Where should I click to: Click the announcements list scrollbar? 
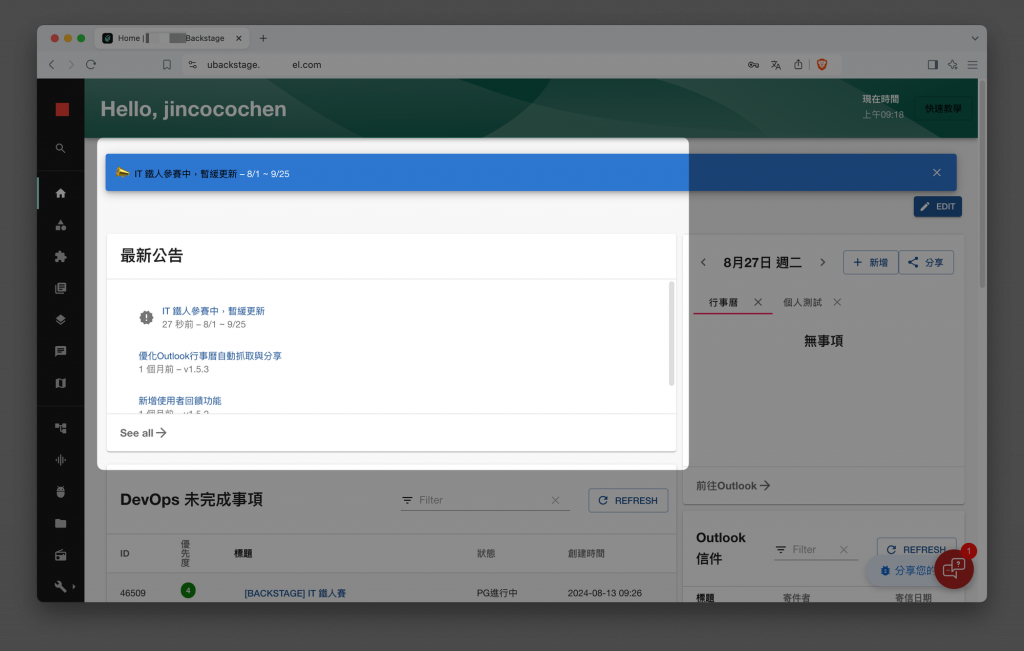(x=671, y=334)
